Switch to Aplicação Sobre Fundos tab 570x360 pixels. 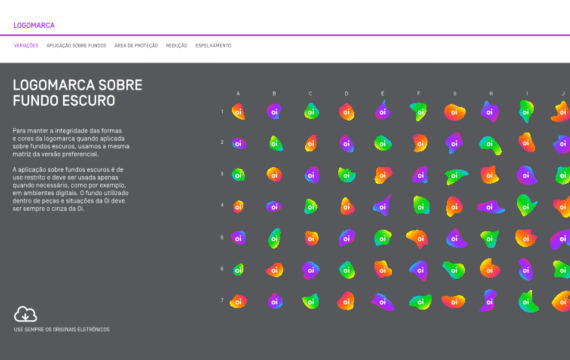76,46
